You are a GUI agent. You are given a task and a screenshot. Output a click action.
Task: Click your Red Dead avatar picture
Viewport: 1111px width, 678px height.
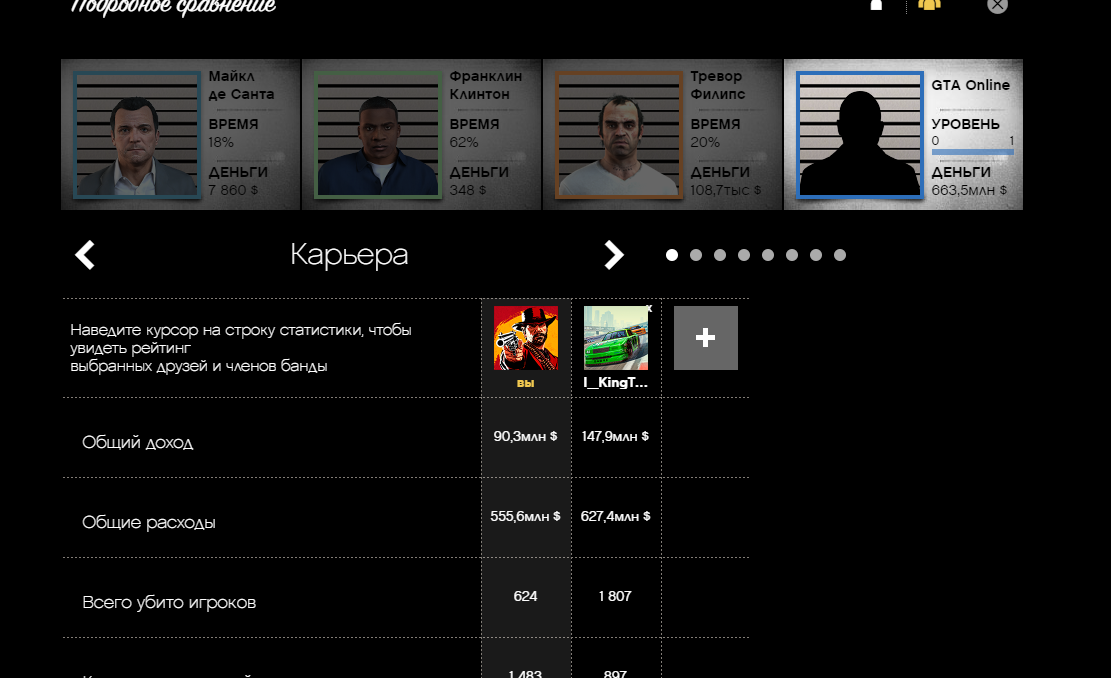tap(526, 338)
